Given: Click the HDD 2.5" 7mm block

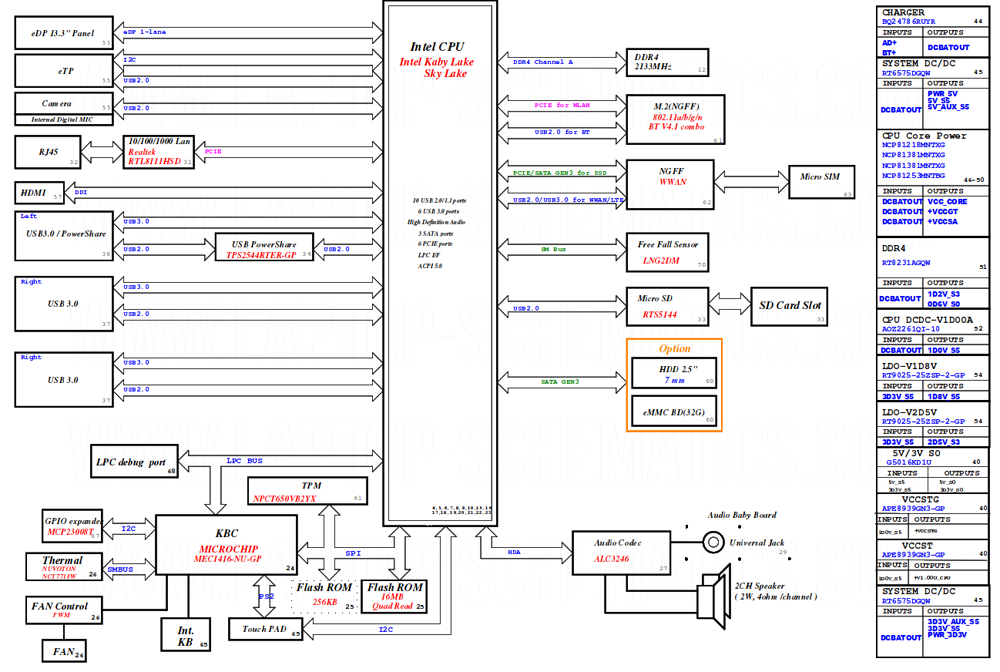Looking at the screenshot, I should [x=673, y=373].
